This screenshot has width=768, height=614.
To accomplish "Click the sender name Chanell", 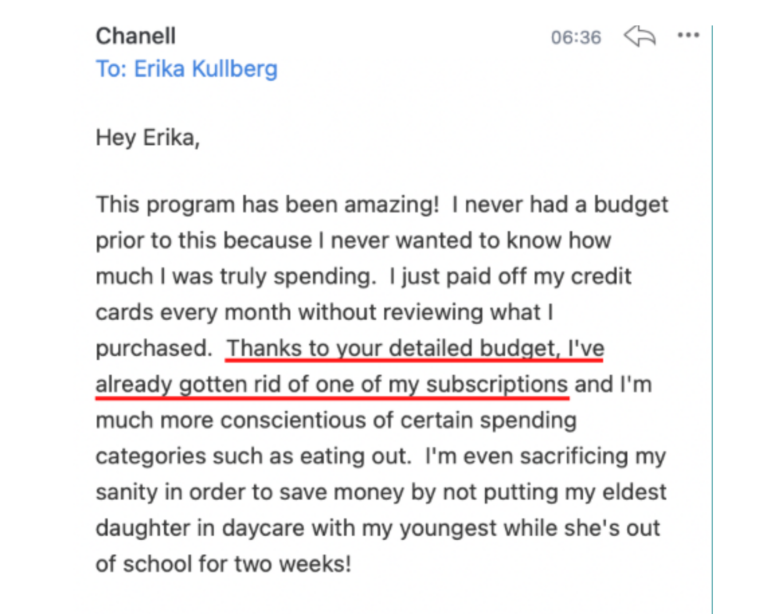I will [x=136, y=36].
